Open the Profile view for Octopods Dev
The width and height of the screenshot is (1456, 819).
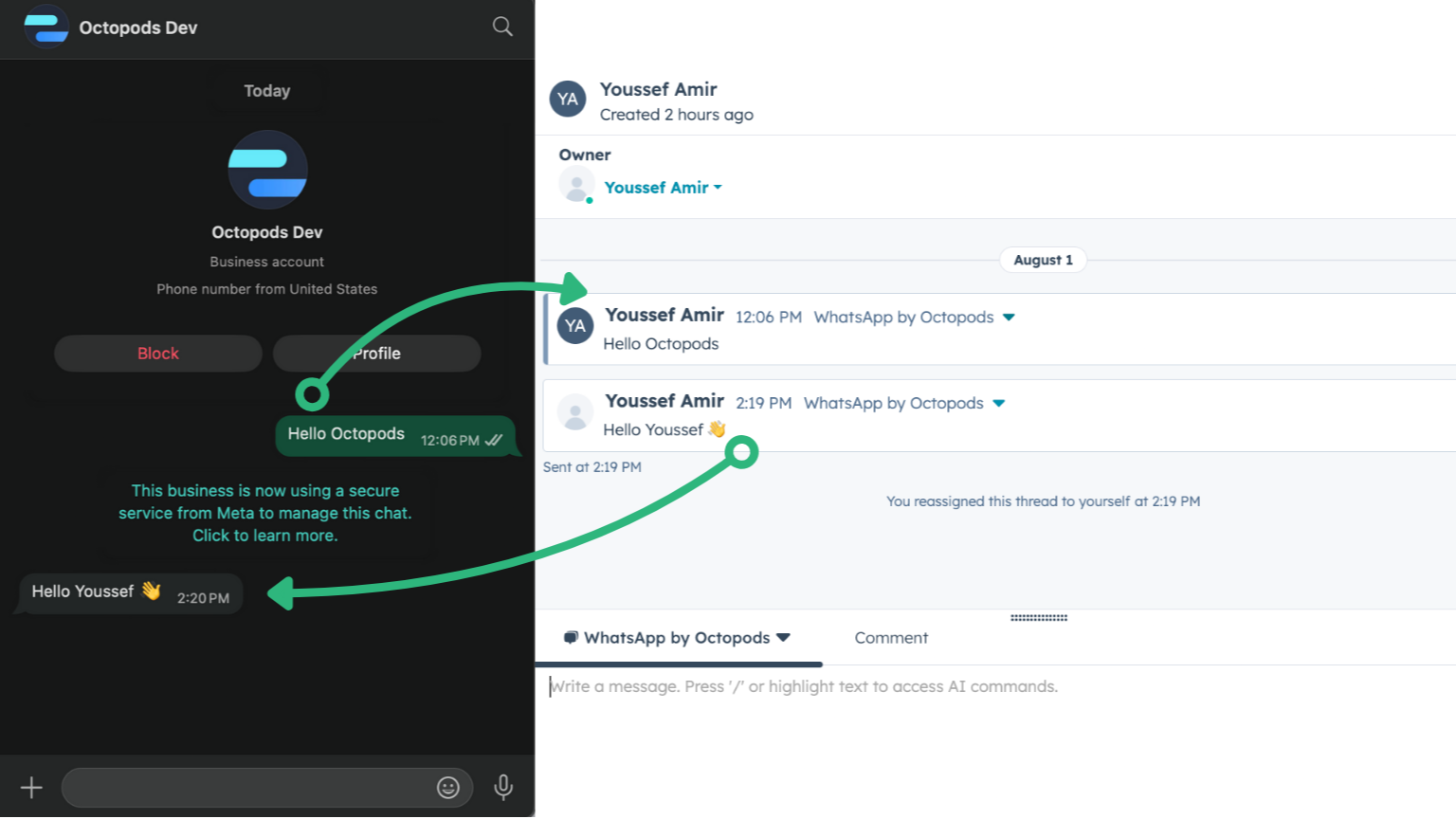pos(376,353)
